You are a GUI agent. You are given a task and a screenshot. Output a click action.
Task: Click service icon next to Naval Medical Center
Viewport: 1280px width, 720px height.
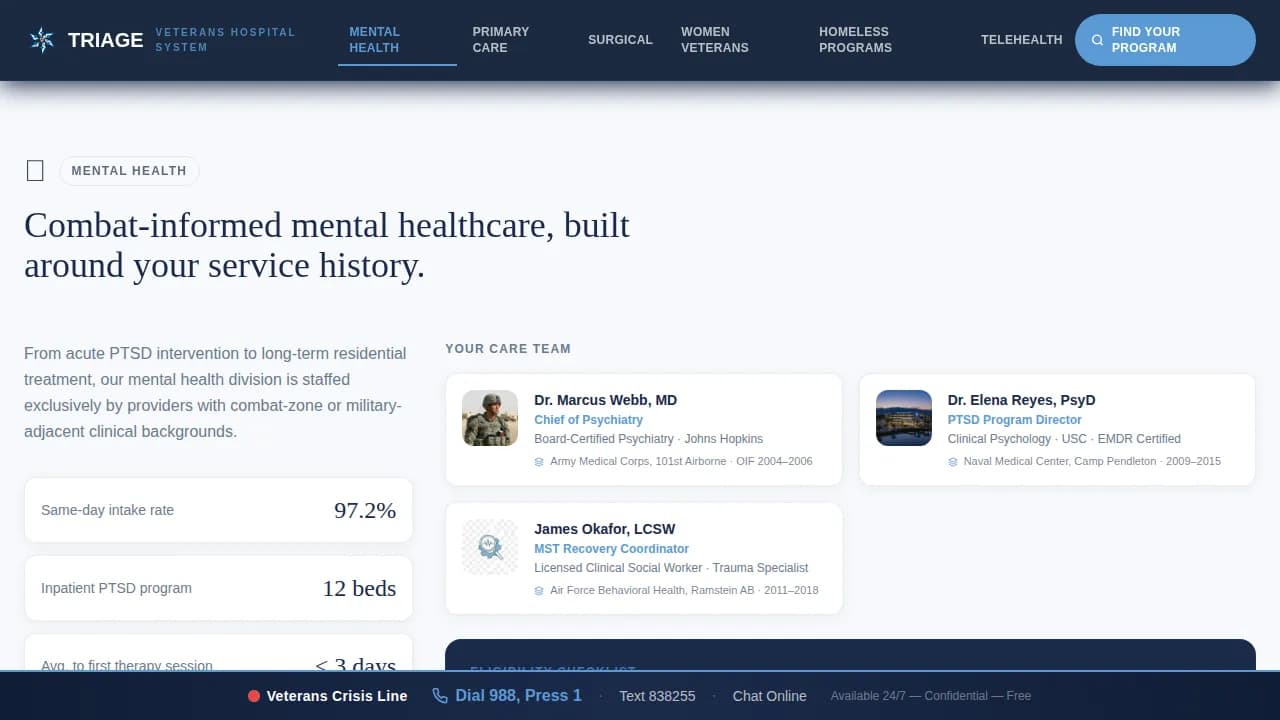click(x=953, y=462)
